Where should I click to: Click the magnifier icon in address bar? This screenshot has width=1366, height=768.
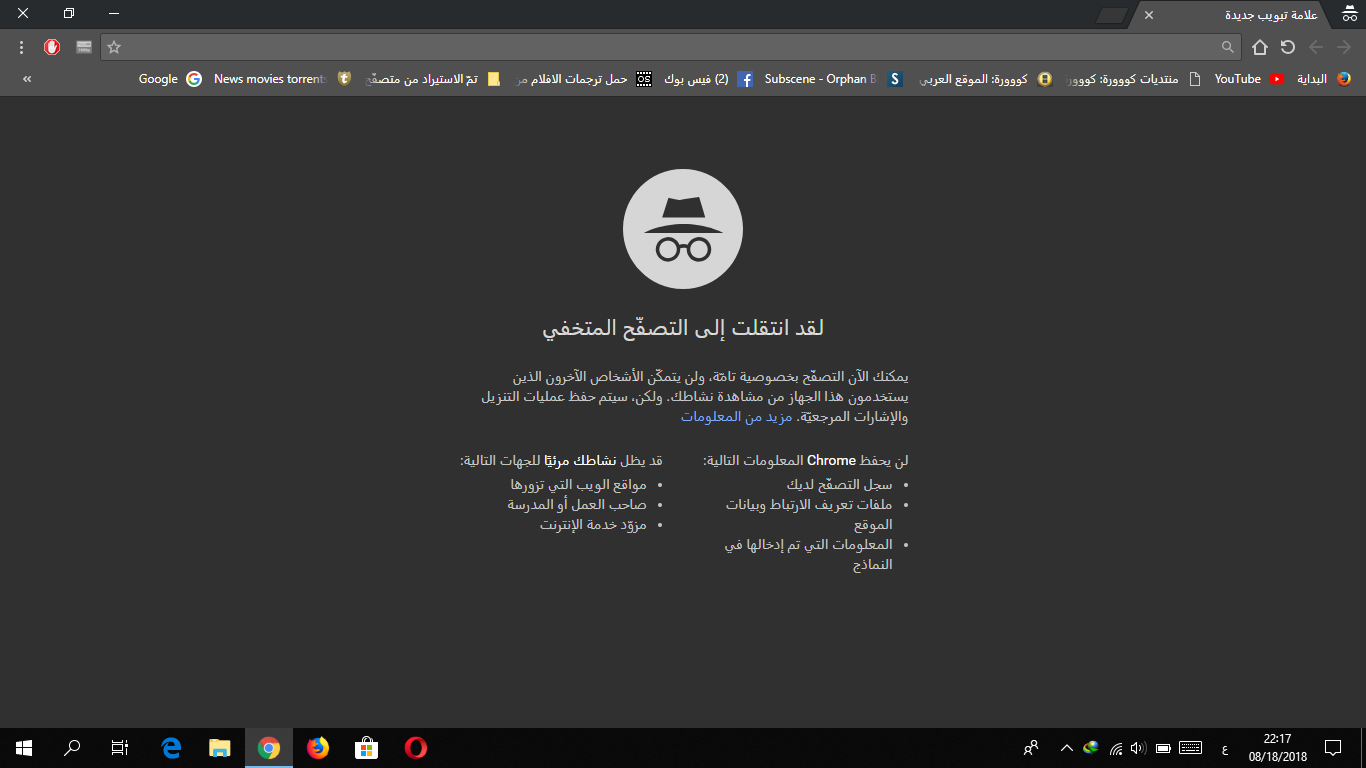[1228, 47]
